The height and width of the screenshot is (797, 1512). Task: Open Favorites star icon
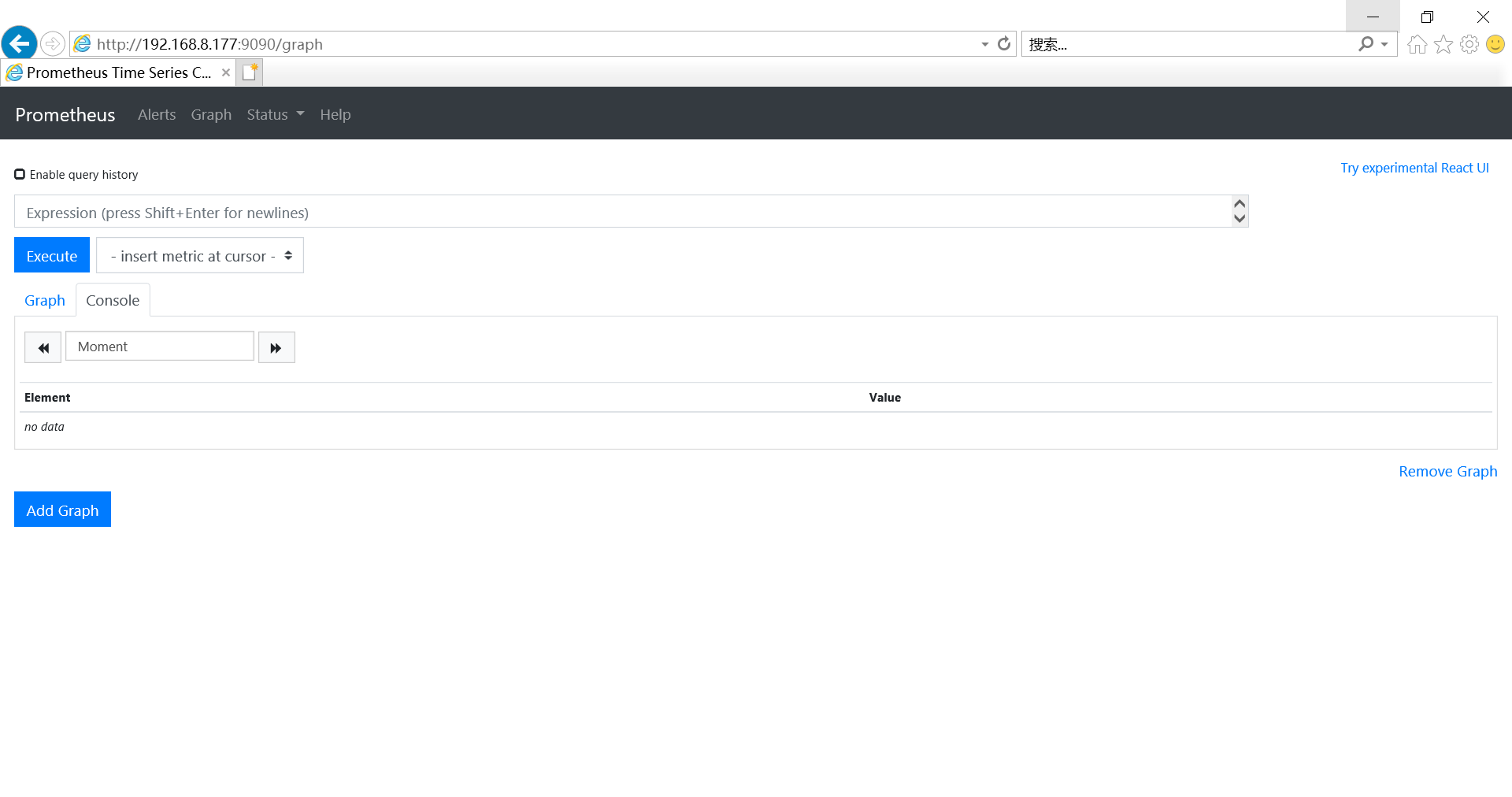tap(1443, 44)
